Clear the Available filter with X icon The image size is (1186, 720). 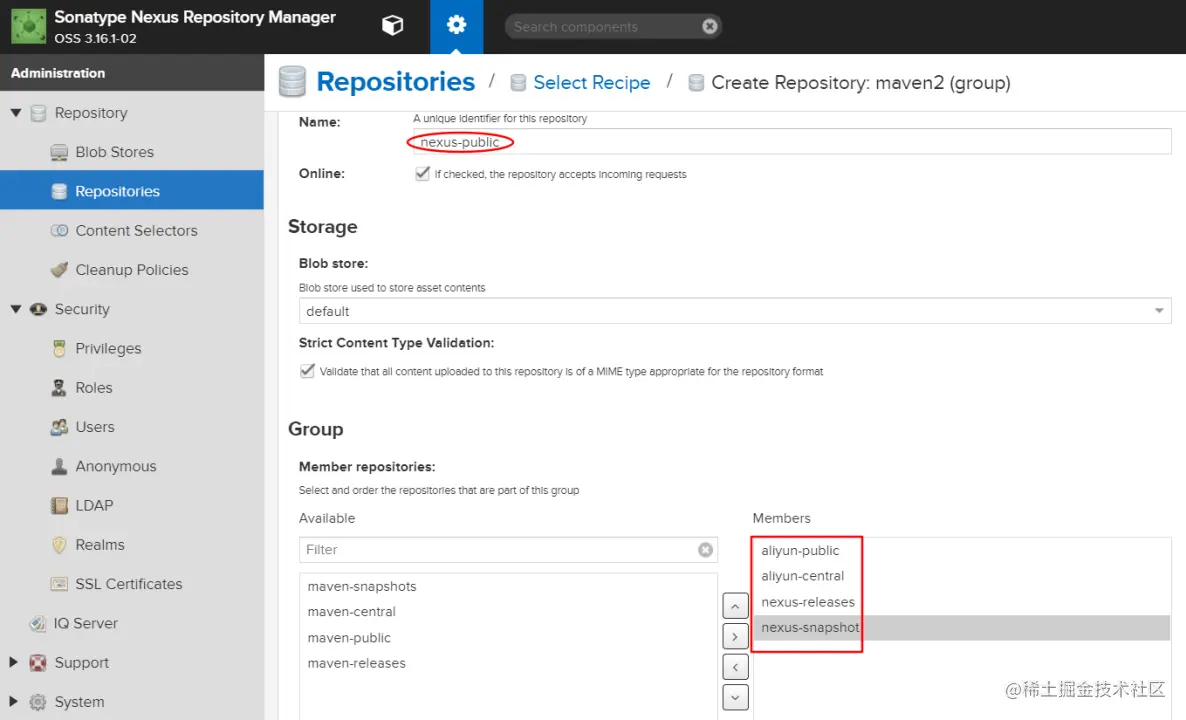pos(705,550)
